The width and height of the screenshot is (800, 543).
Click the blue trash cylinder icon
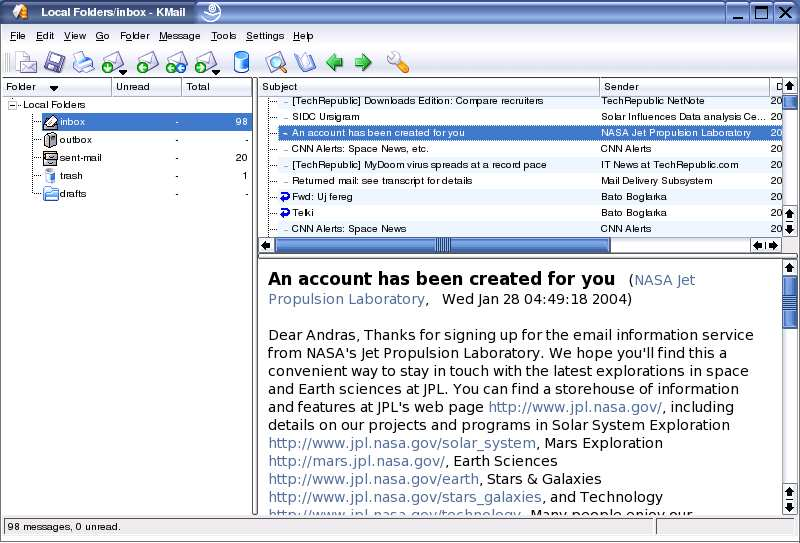(241, 62)
